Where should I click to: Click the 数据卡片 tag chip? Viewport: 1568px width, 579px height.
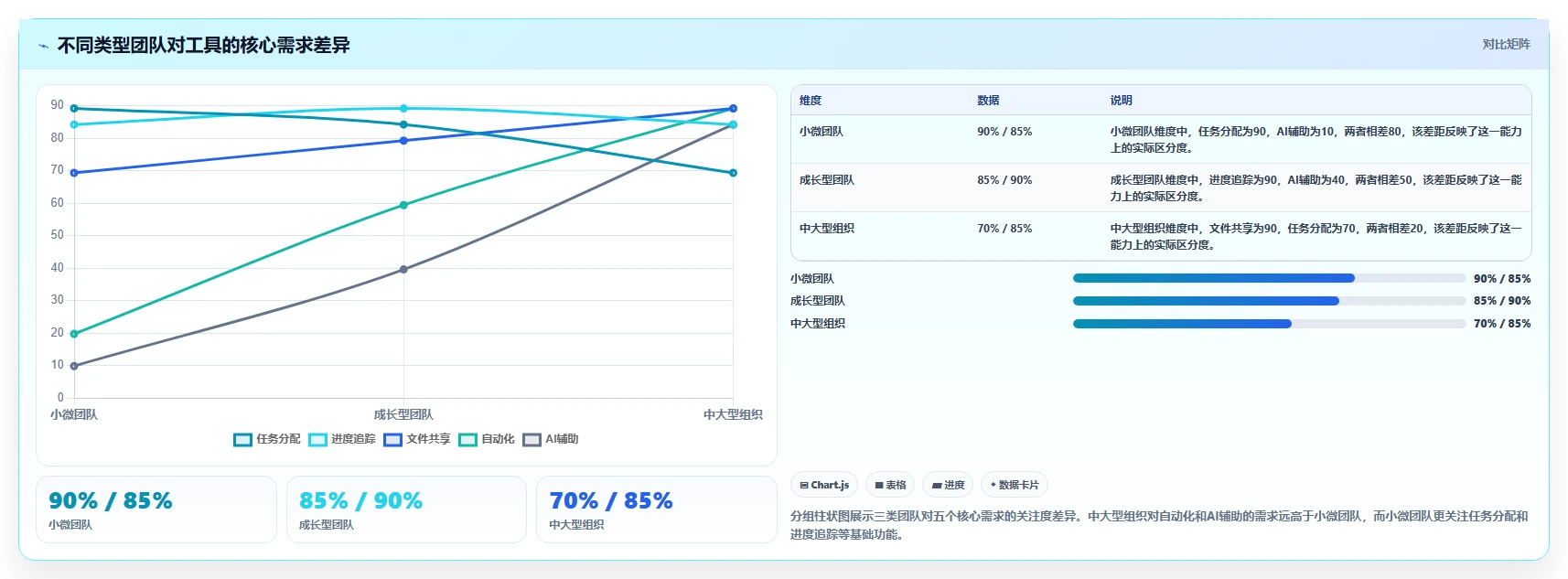coord(1015,485)
